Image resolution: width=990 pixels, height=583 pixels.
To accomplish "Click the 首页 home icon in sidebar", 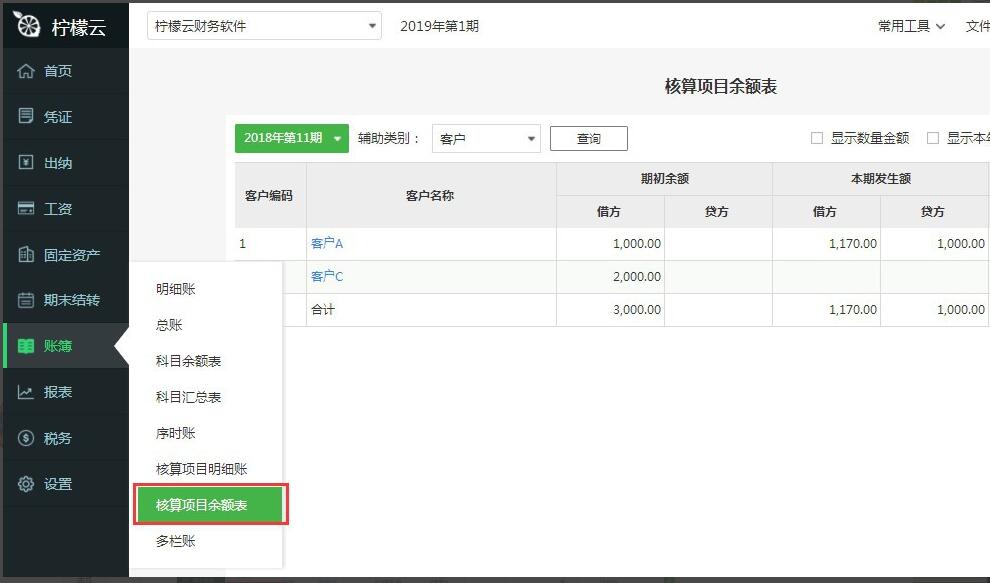I will 26,71.
